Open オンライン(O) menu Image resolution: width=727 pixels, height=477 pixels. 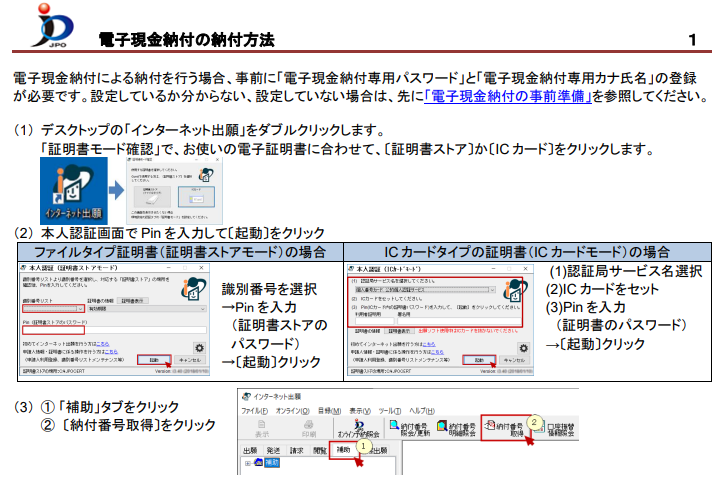click(293, 411)
